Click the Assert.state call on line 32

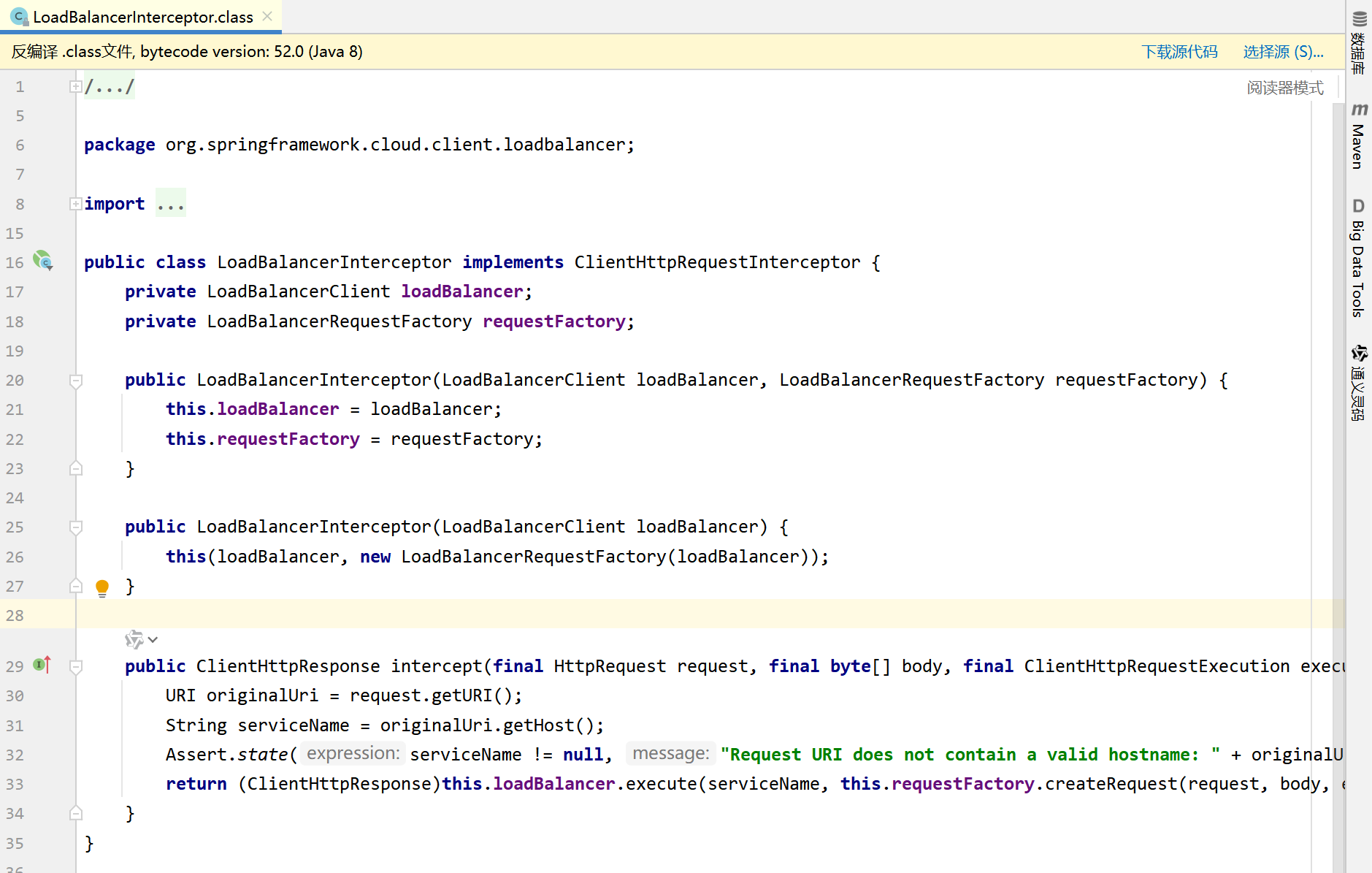click(x=226, y=755)
